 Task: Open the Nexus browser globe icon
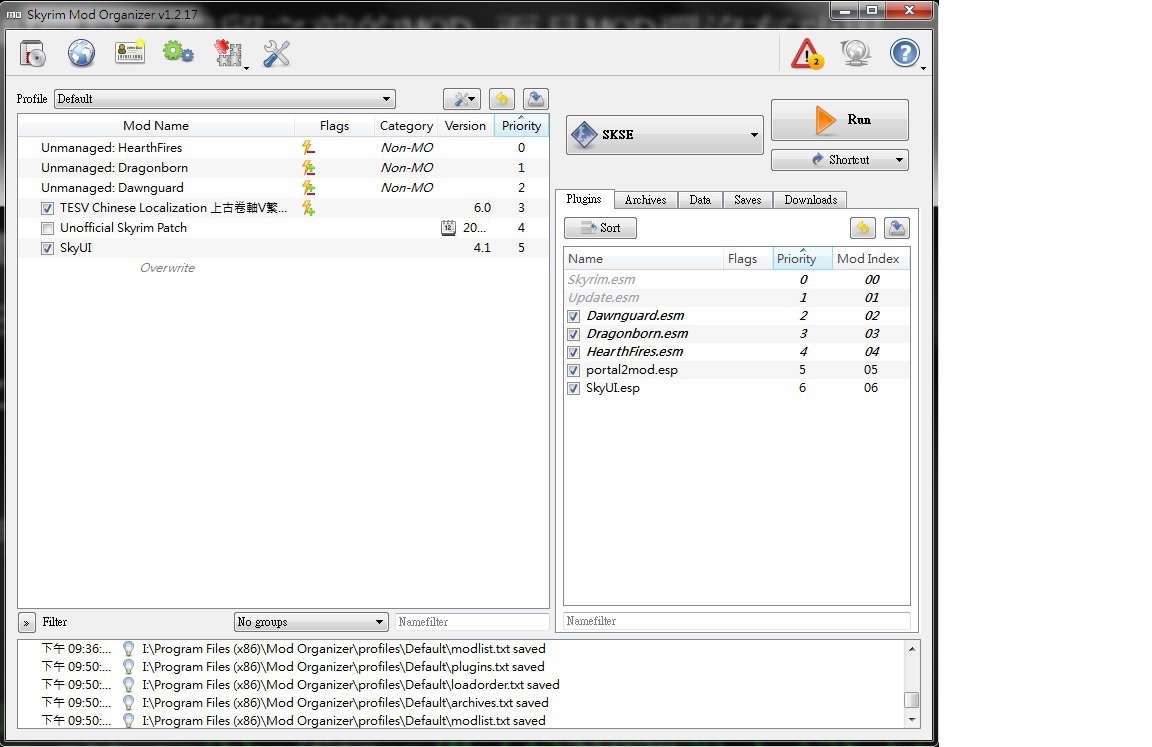(x=82, y=54)
